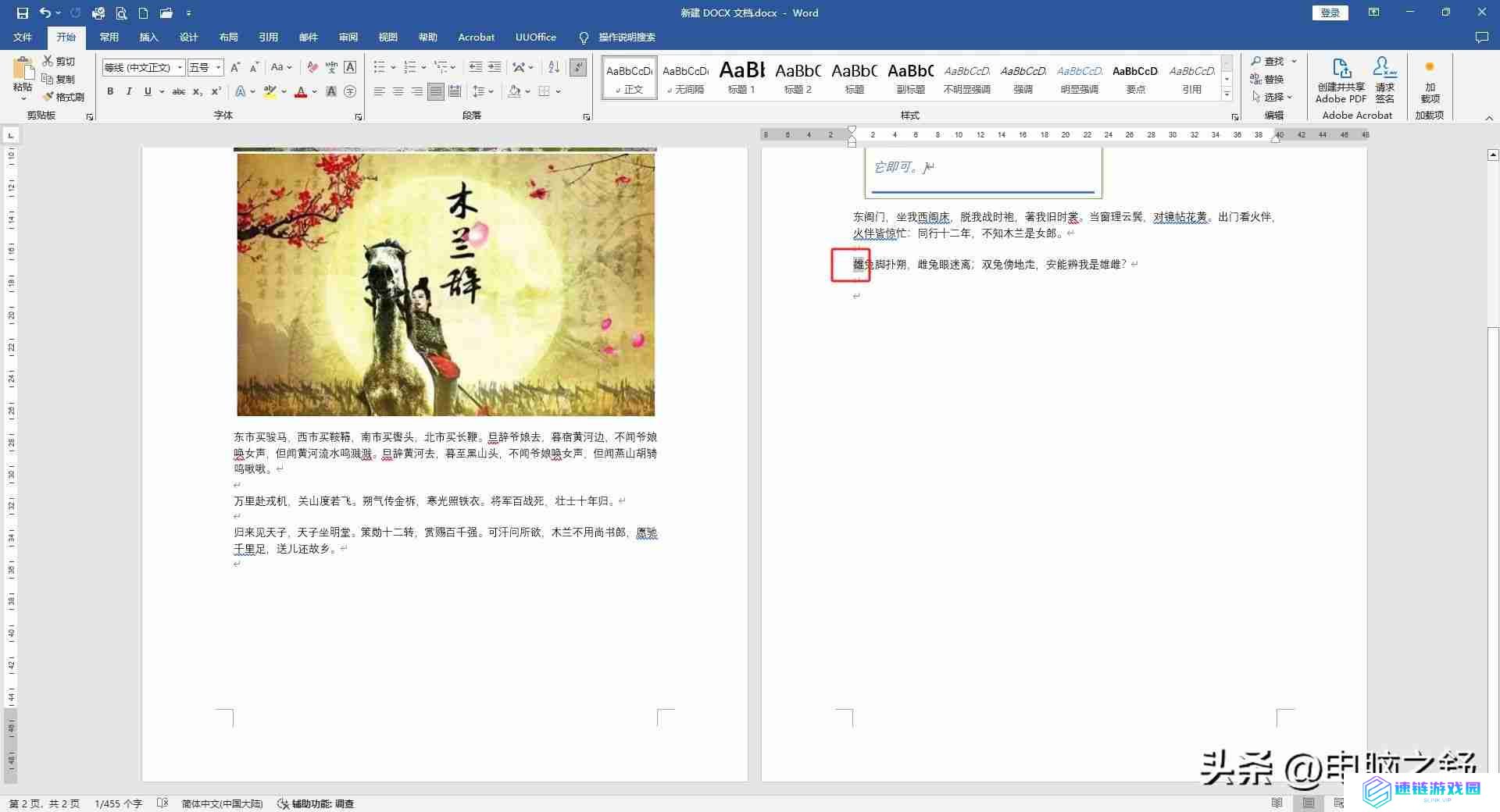Clear all formatting eraser icon
The height and width of the screenshot is (812, 1500).
(x=312, y=67)
